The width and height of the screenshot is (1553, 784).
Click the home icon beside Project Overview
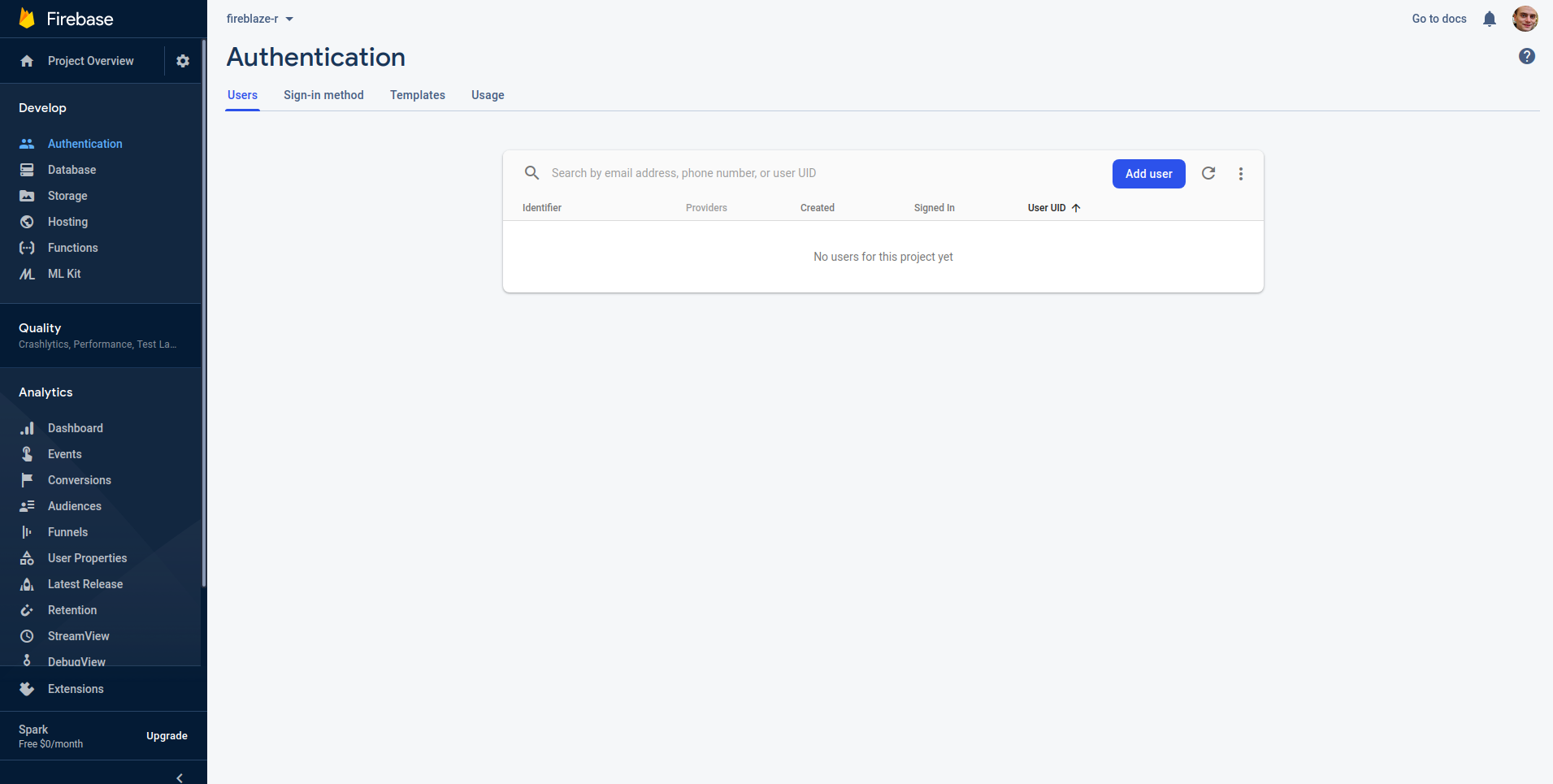tap(27, 61)
